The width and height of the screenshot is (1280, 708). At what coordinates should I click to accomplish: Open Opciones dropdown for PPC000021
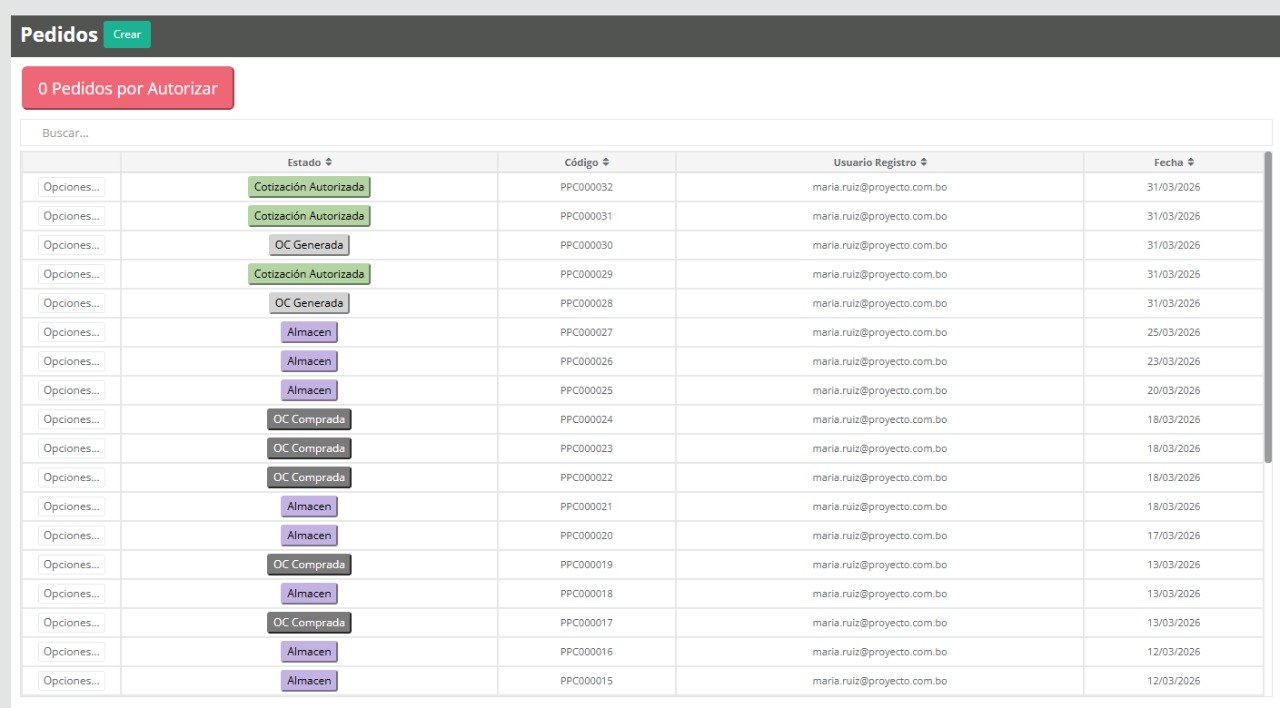[x=71, y=506]
